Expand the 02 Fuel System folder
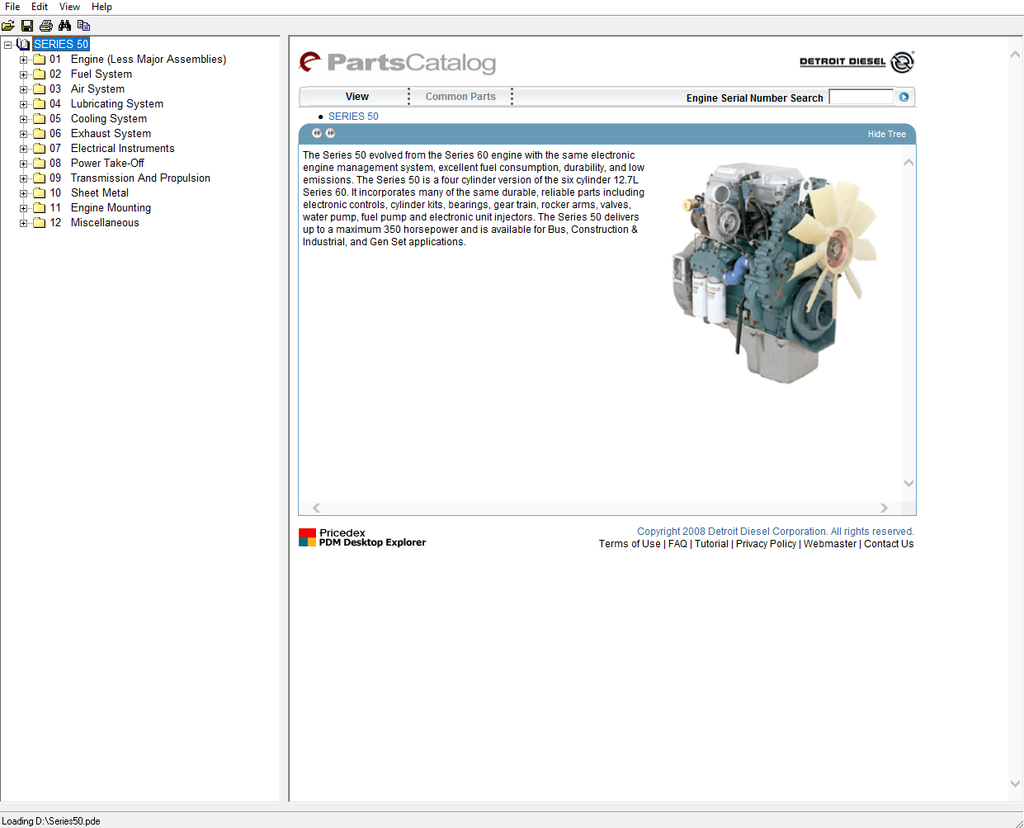Screen dimensions: 1024x828 24,74
